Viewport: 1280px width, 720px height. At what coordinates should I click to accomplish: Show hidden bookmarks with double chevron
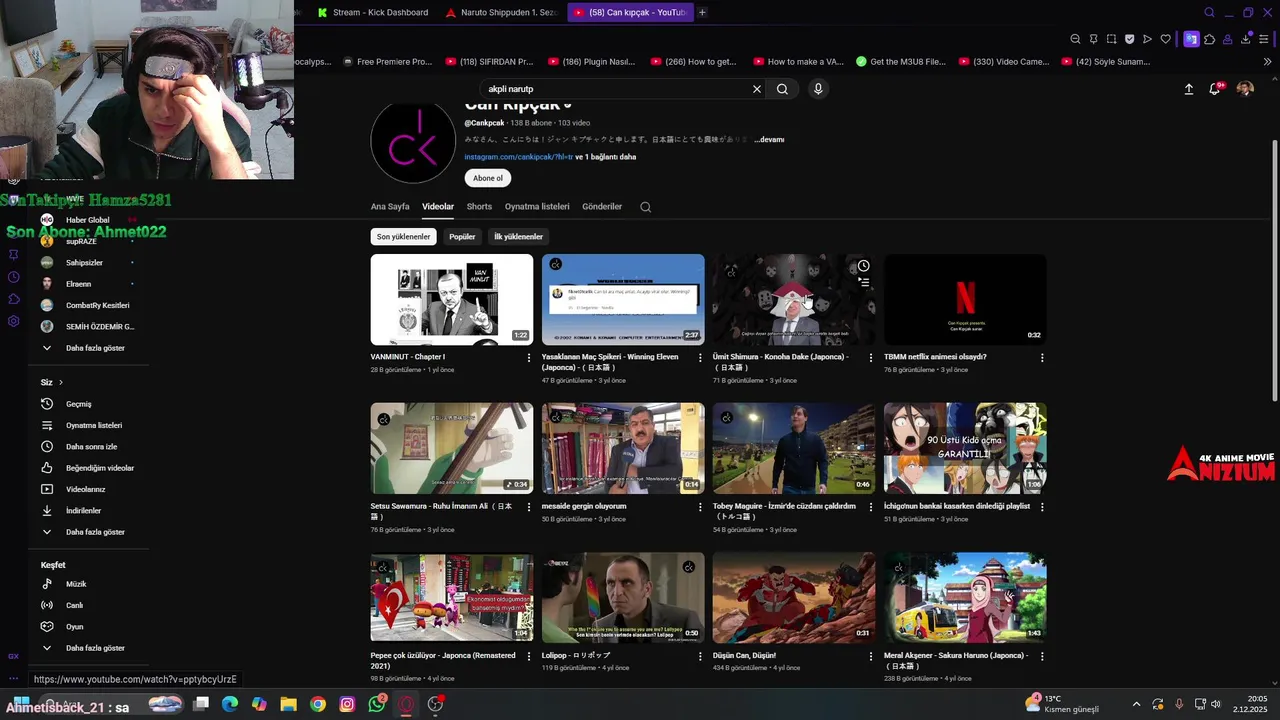point(1267,62)
